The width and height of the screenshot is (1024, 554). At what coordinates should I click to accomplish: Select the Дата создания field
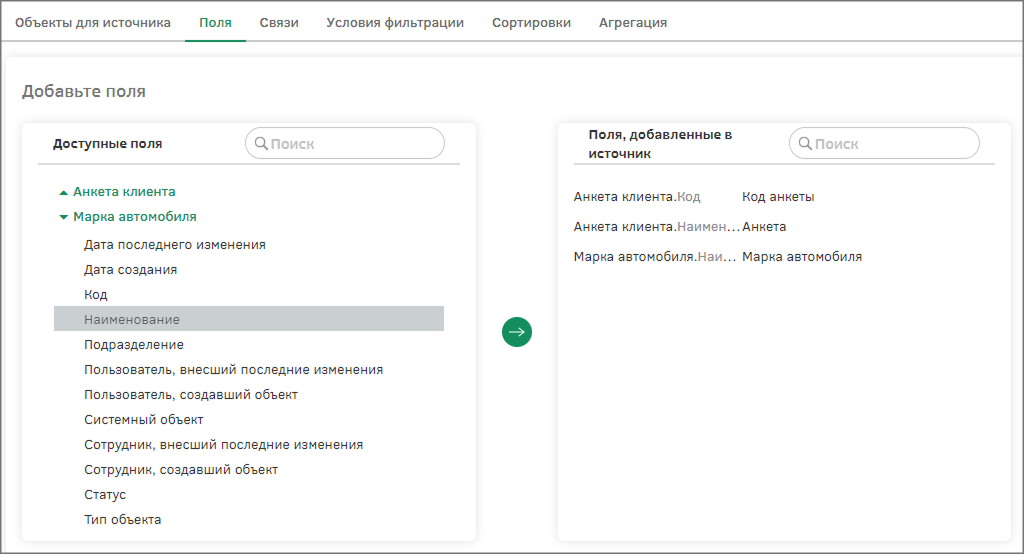coord(130,269)
